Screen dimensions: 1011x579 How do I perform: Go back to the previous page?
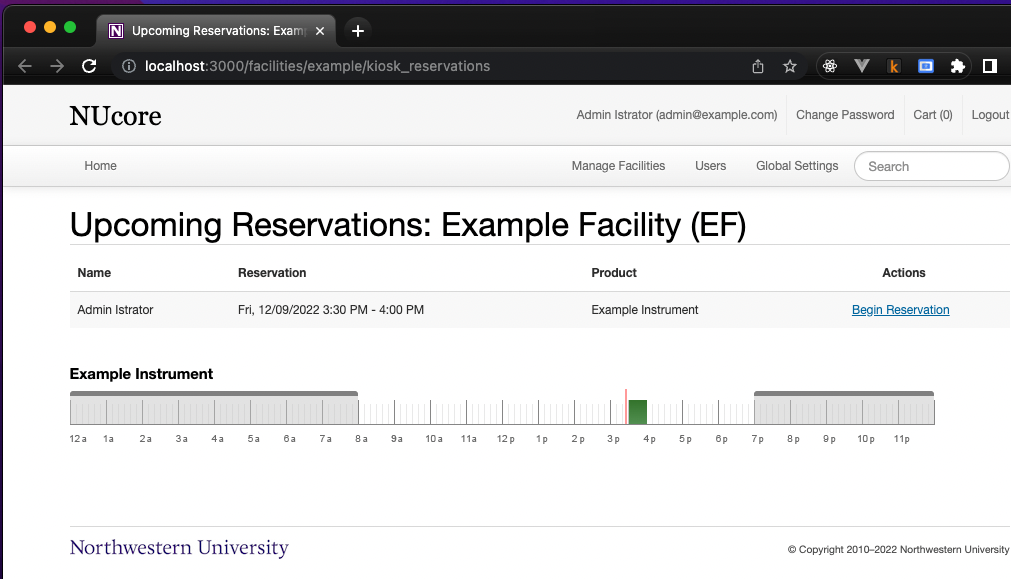[x=25, y=66]
